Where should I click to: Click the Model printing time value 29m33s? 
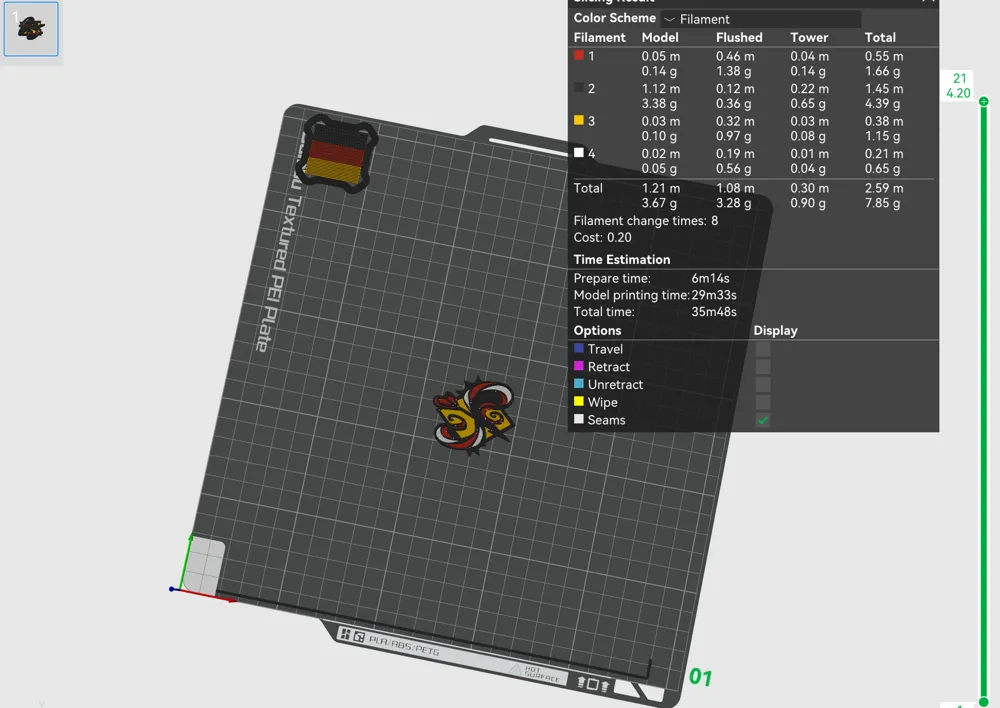click(x=714, y=295)
